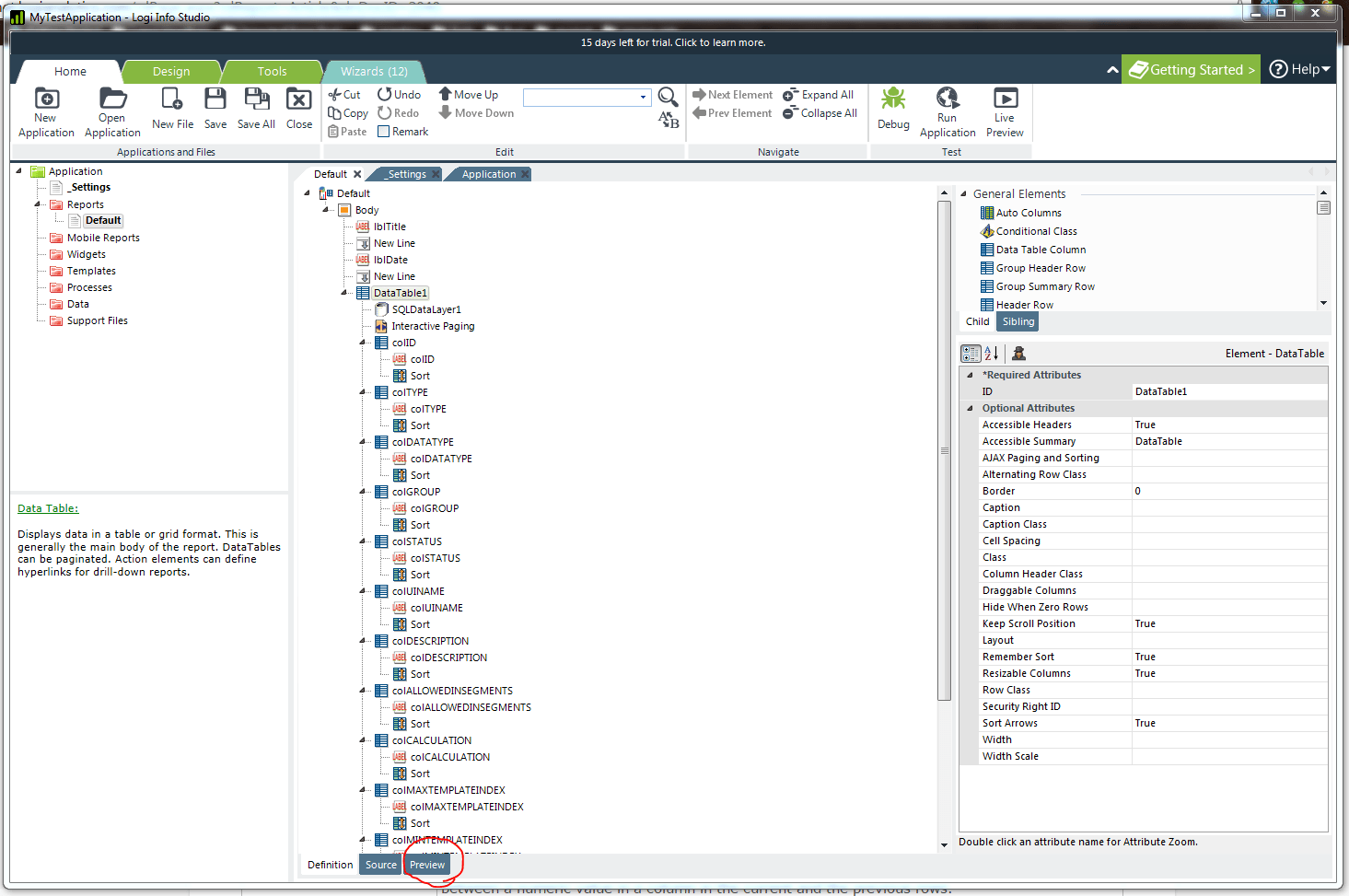Switch properties to categorized view
Screen dimensions: 1349x896
pos(970,354)
